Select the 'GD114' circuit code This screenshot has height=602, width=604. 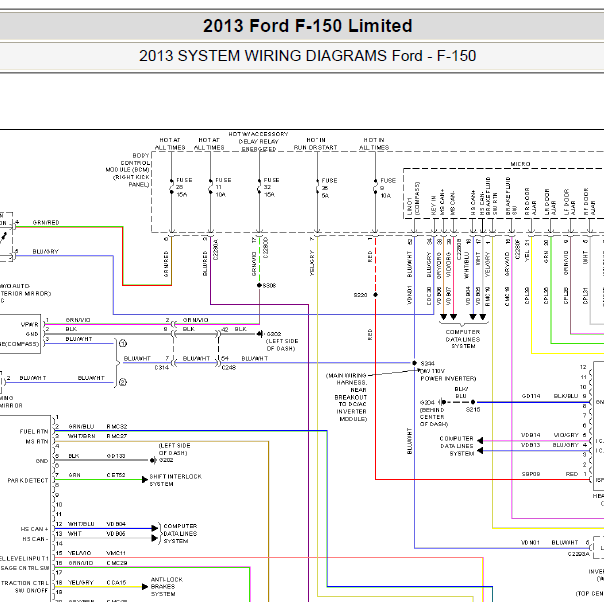(531, 396)
